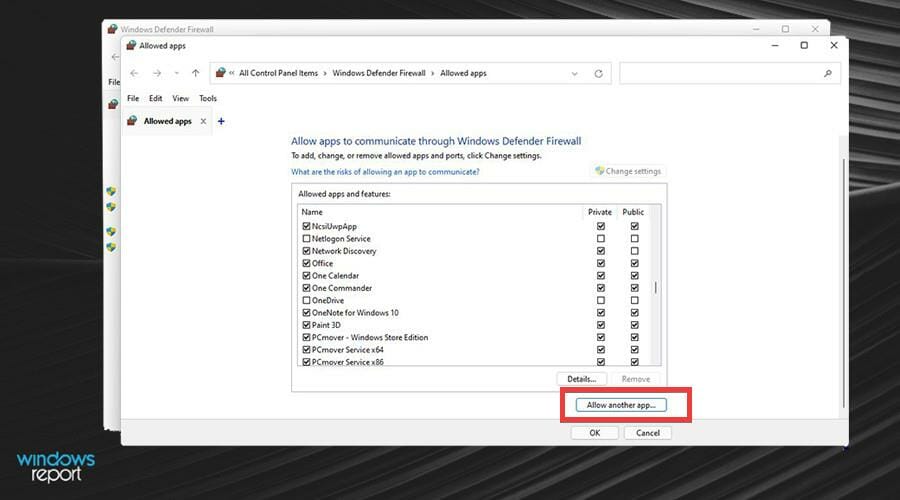Image resolution: width=900 pixels, height=500 pixels.
Task: Uncheck One Commander name checkbox
Action: [307, 288]
